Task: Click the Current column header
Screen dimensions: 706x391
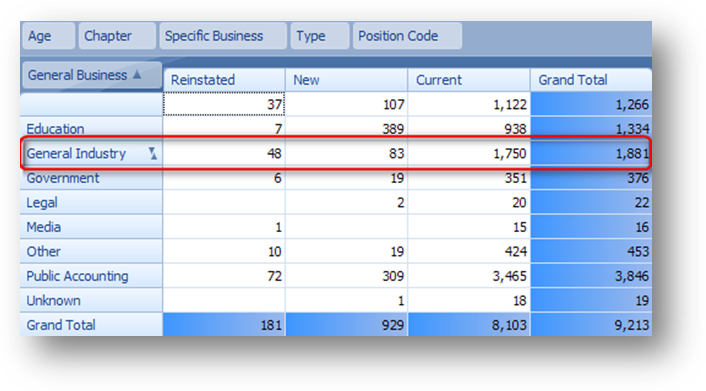Action: pyautogui.click(x=469, y=80)
